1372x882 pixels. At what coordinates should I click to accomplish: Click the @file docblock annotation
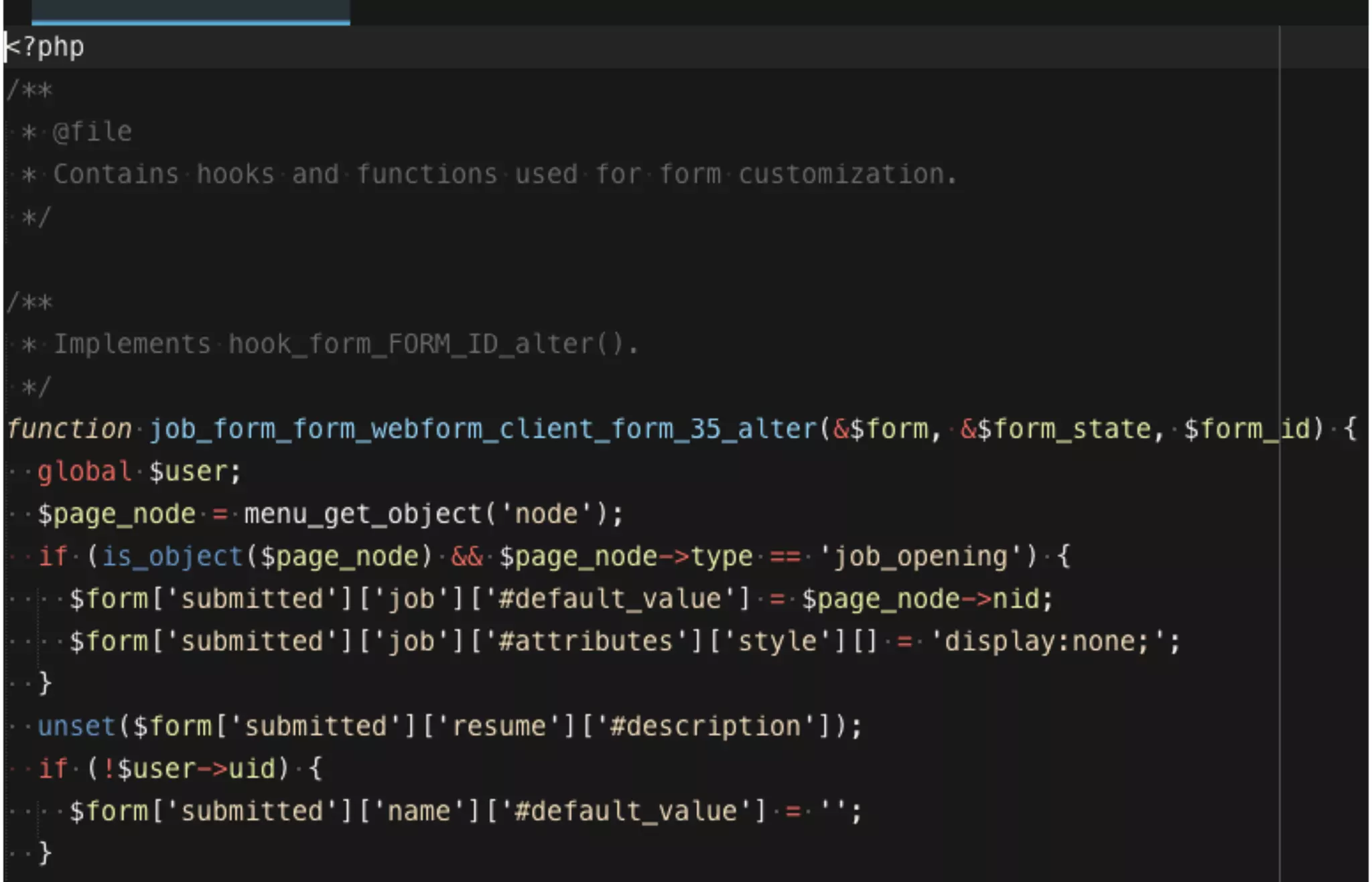(x=92, y=132)
